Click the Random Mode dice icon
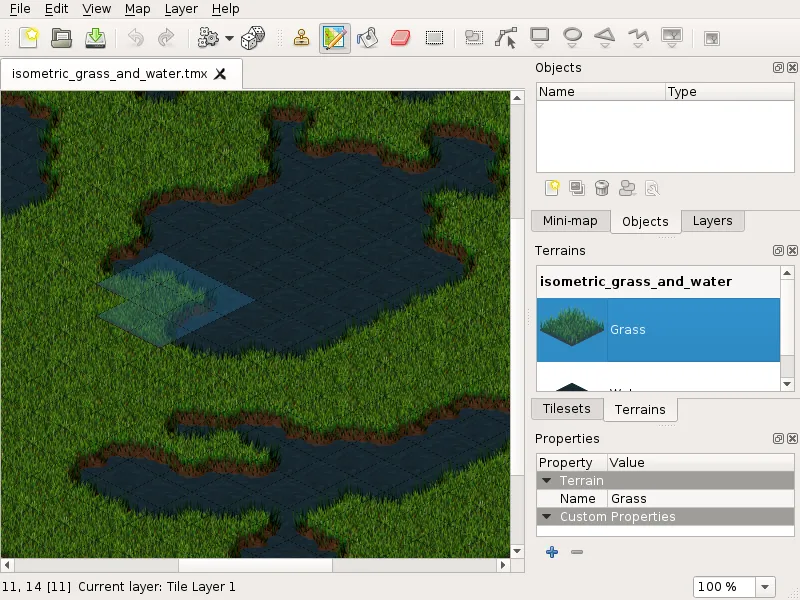800x600 pixels. pos(253,39)
